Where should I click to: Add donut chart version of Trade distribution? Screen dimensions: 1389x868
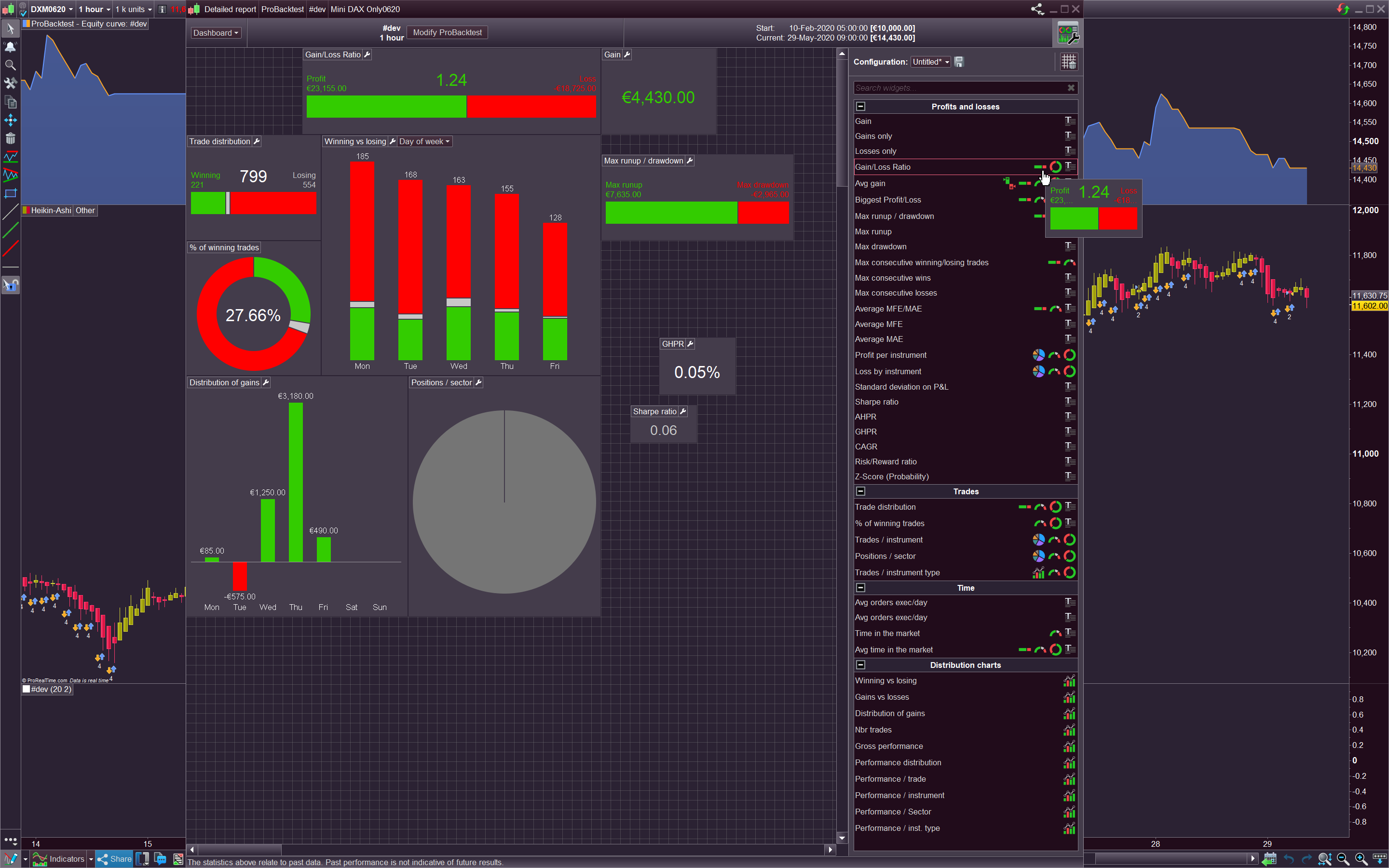coord(1055,507)
